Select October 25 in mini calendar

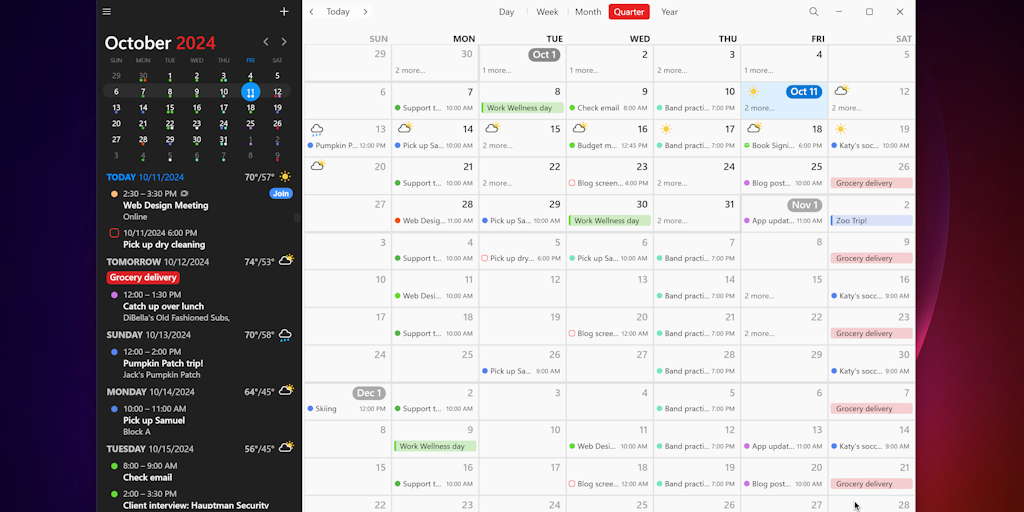251,124
